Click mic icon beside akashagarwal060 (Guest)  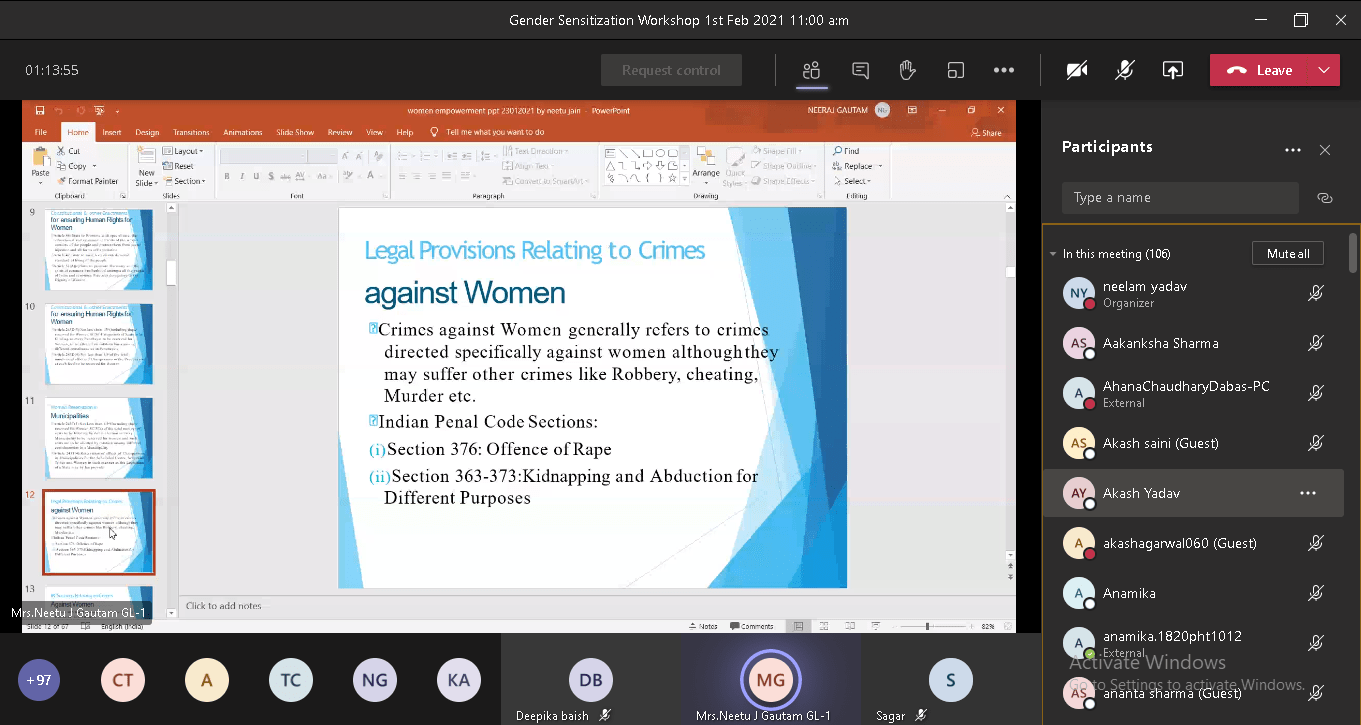[1316, 543]
